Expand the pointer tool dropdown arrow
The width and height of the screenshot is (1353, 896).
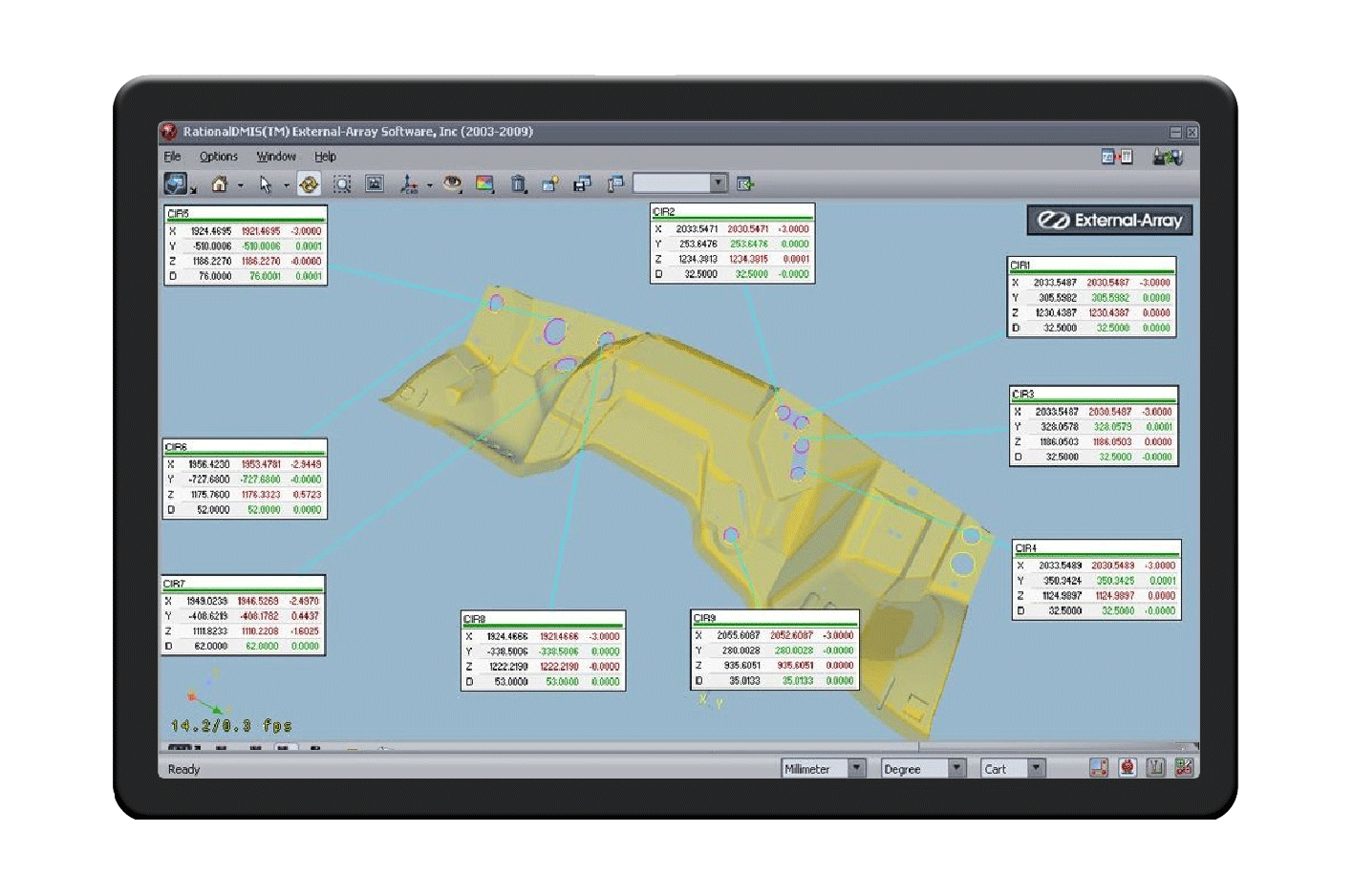coord(287,185)
